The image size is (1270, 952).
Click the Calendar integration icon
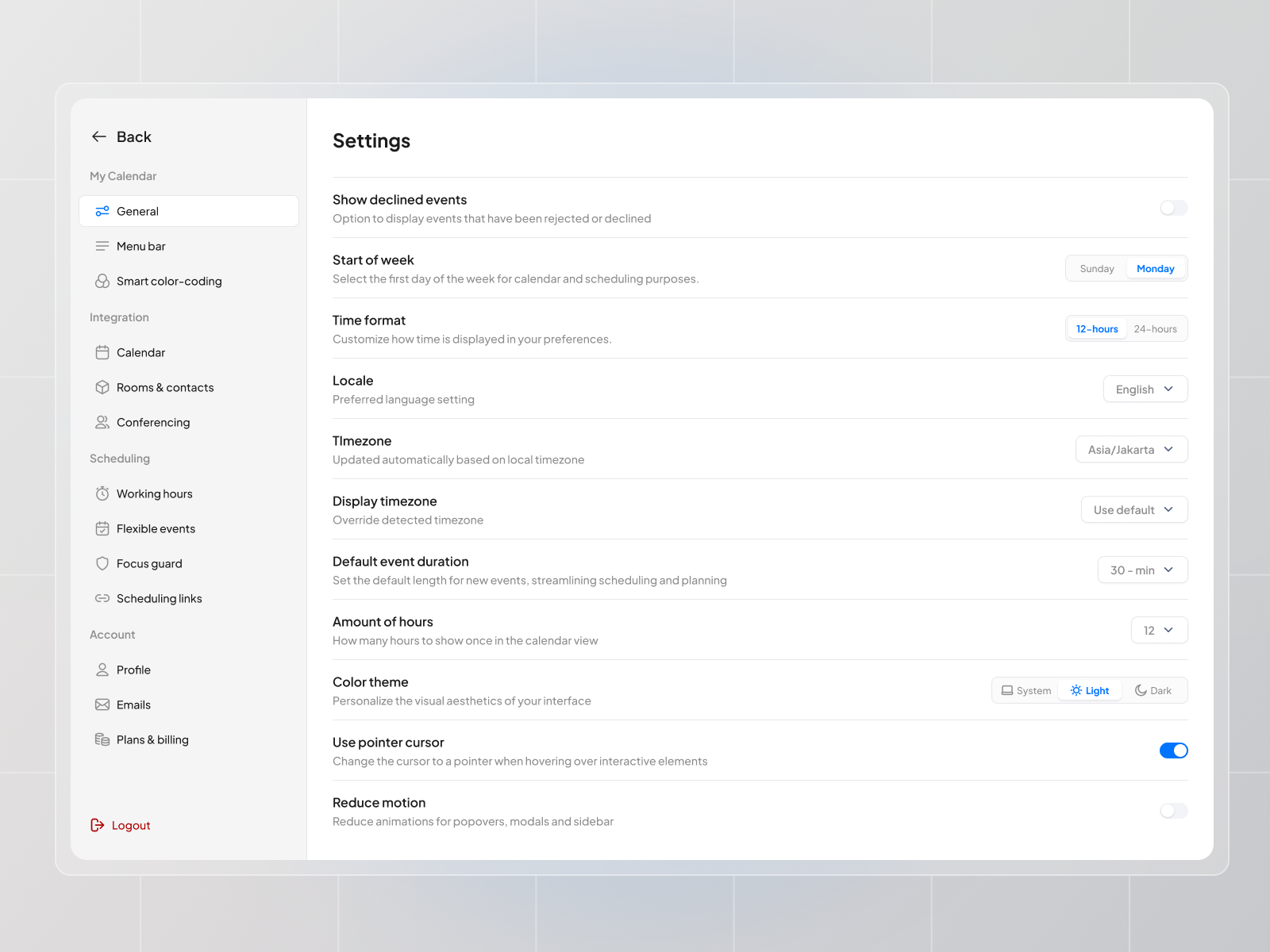pyautogui.click(x=102, y=352)
